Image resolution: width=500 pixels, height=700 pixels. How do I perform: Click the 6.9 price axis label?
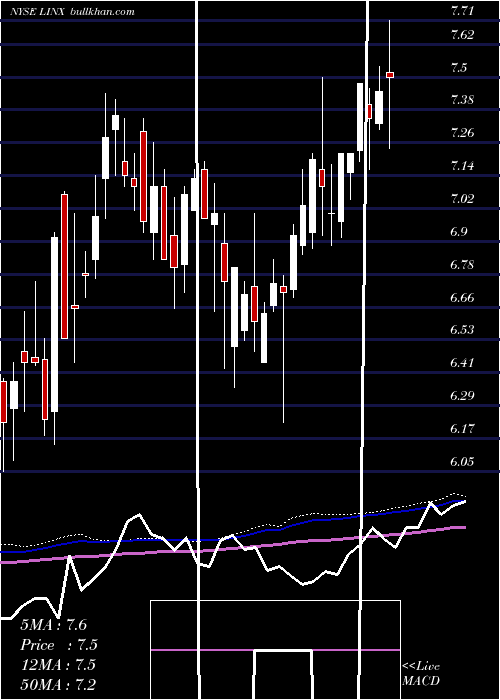pyautogui.click(x=459, y=232)
